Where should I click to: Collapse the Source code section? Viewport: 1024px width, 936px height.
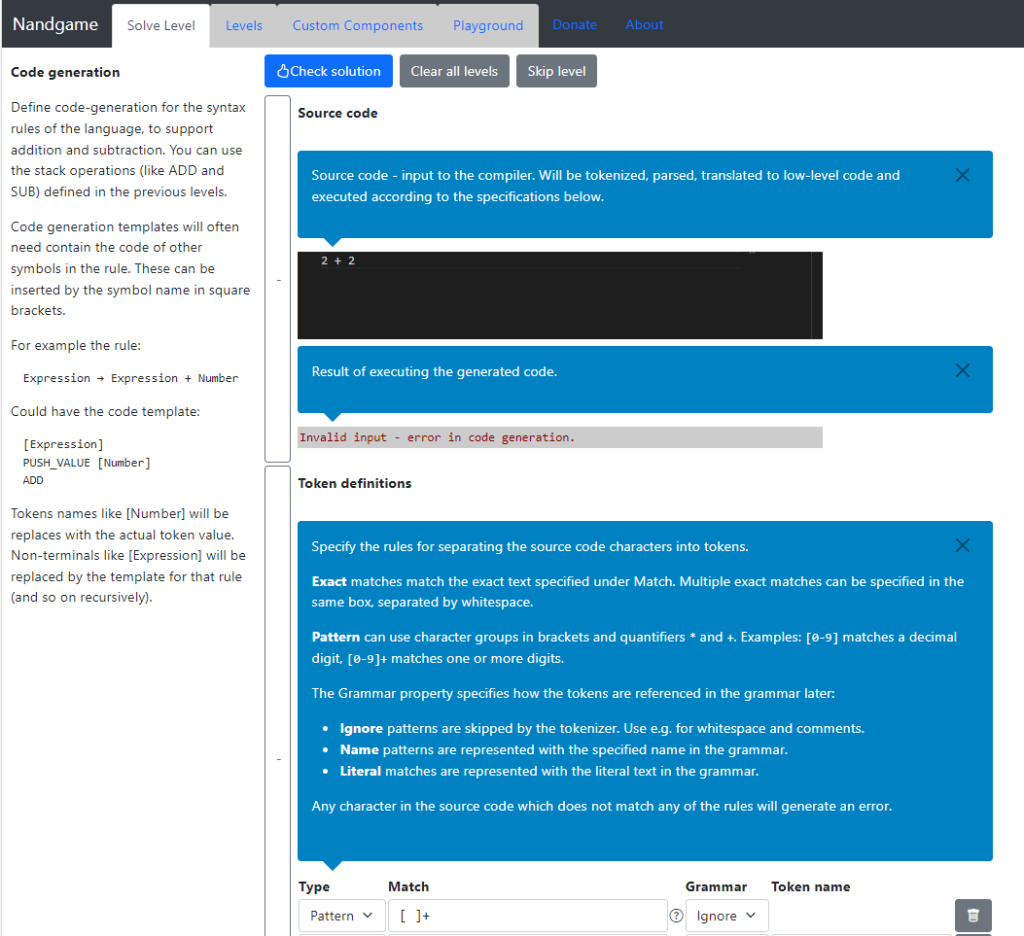pyautogui.click(x=278, y=280)
